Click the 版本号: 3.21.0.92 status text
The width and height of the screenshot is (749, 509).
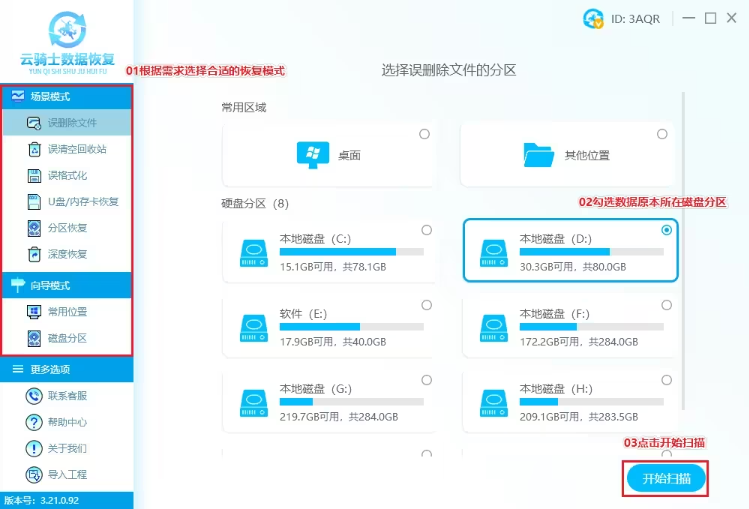pyautogui.click(x=42, y=500)
